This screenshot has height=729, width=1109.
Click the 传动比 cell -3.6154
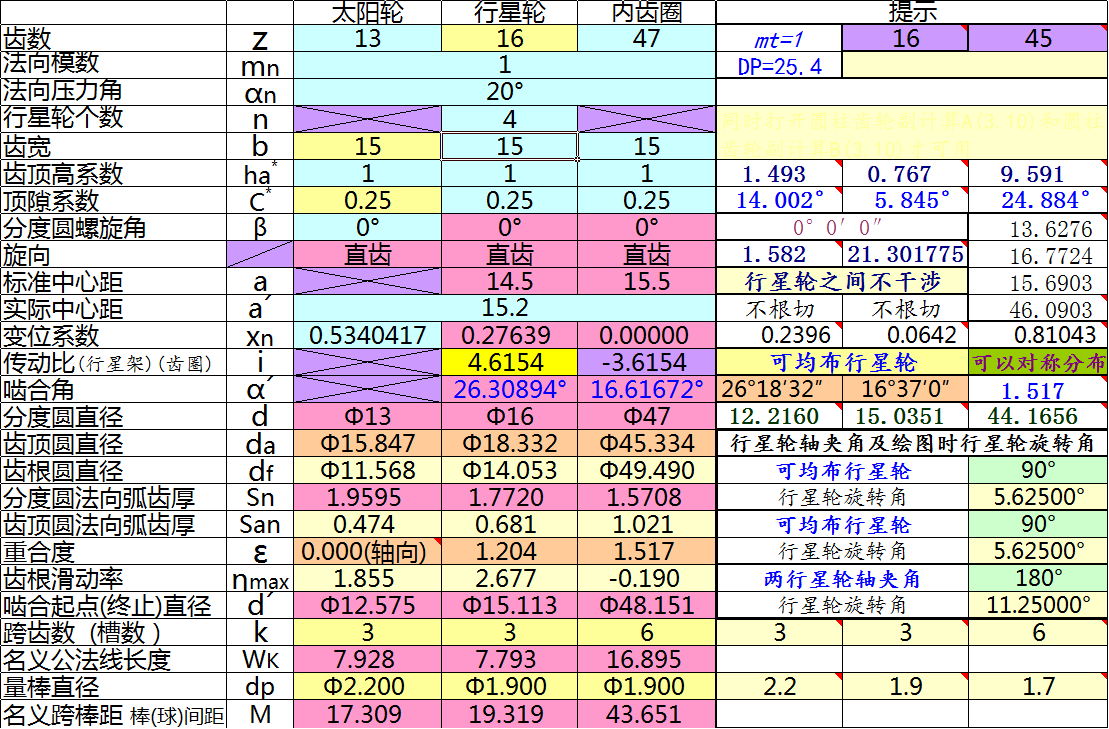[646, 362]
